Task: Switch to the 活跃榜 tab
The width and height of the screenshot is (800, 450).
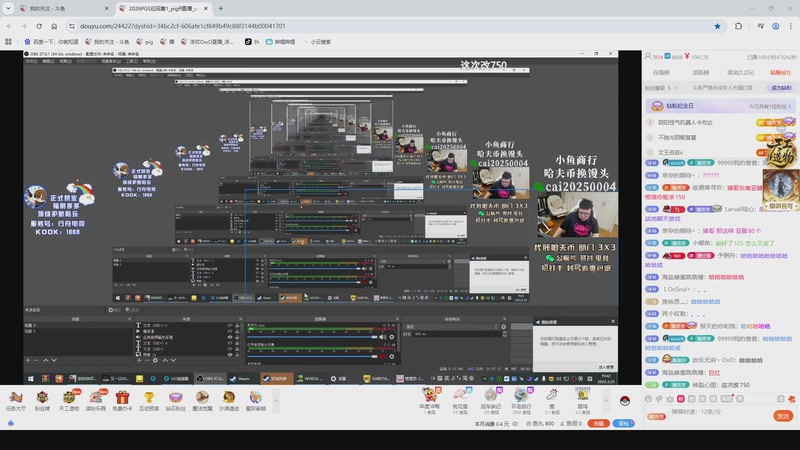Action: 701,72
